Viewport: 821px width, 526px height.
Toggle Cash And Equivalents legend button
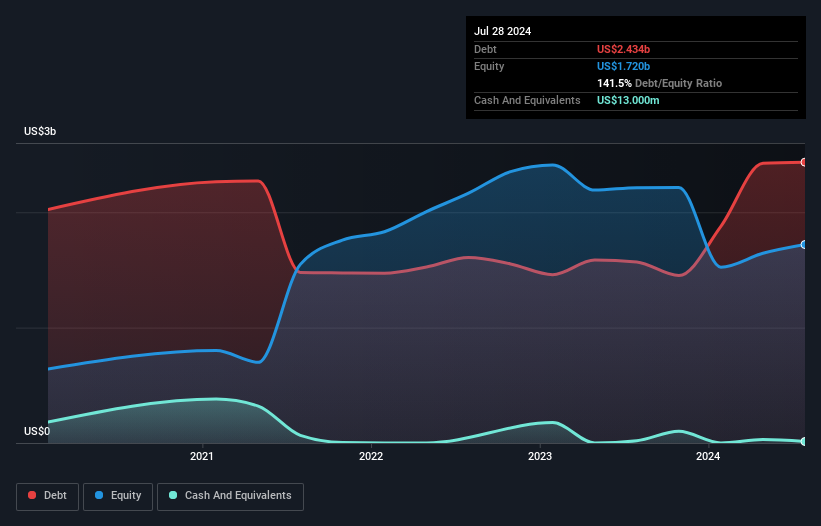pos(230,496)
